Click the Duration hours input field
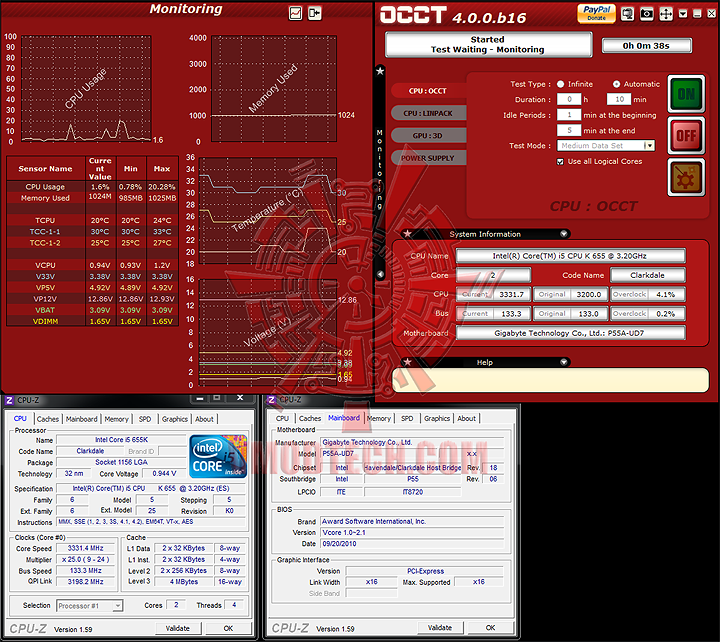 [x=569, y=99]
